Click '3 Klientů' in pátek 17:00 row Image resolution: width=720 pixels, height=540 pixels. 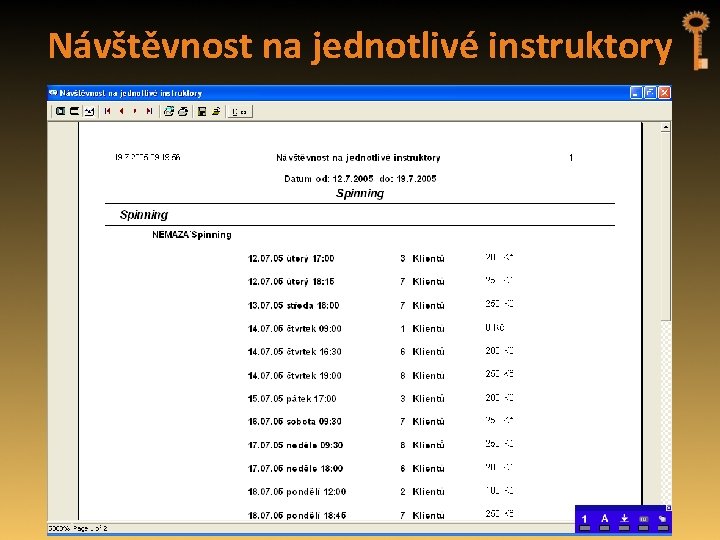422,399
